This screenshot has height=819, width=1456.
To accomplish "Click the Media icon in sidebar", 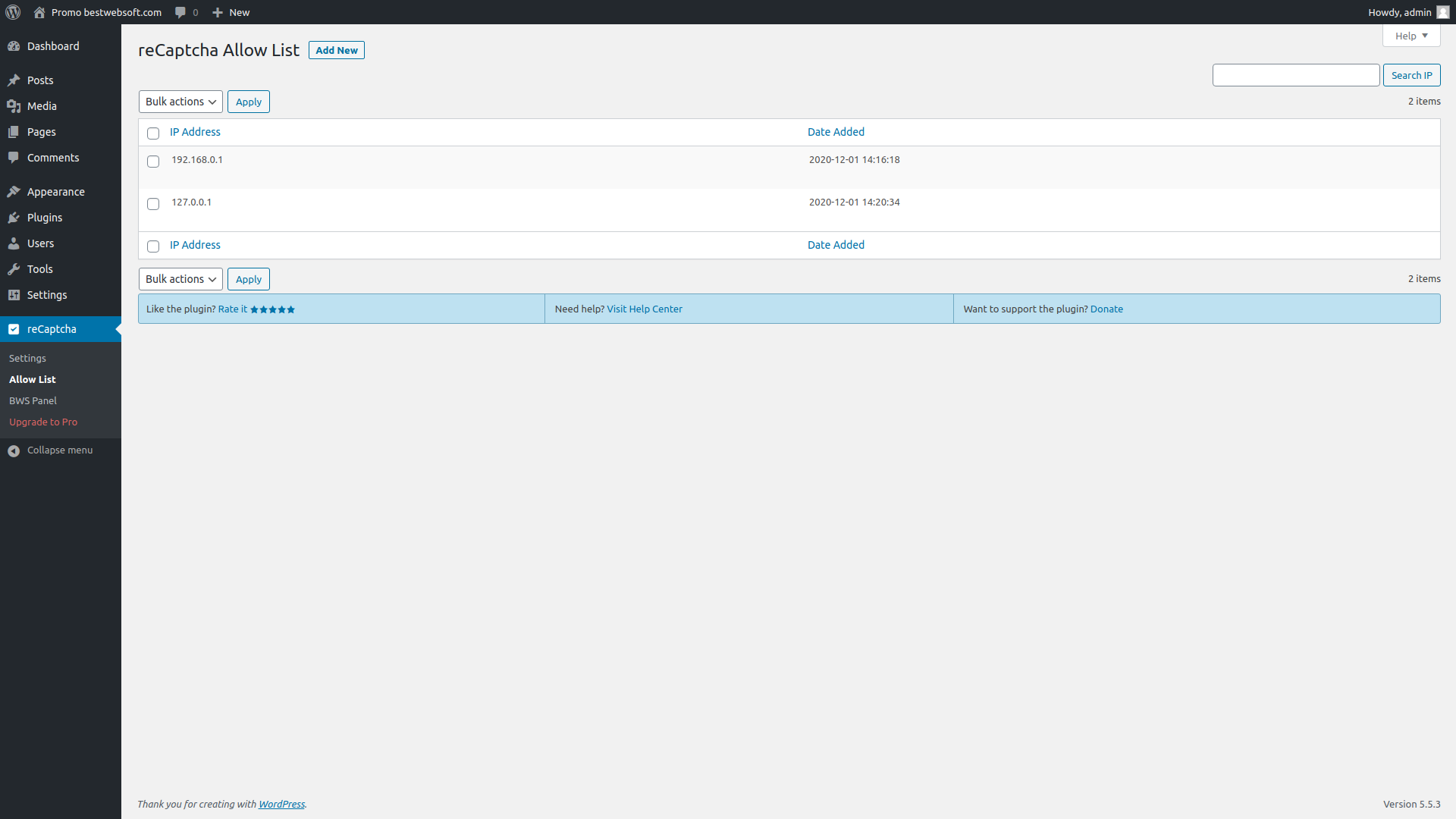I will 14,105.
